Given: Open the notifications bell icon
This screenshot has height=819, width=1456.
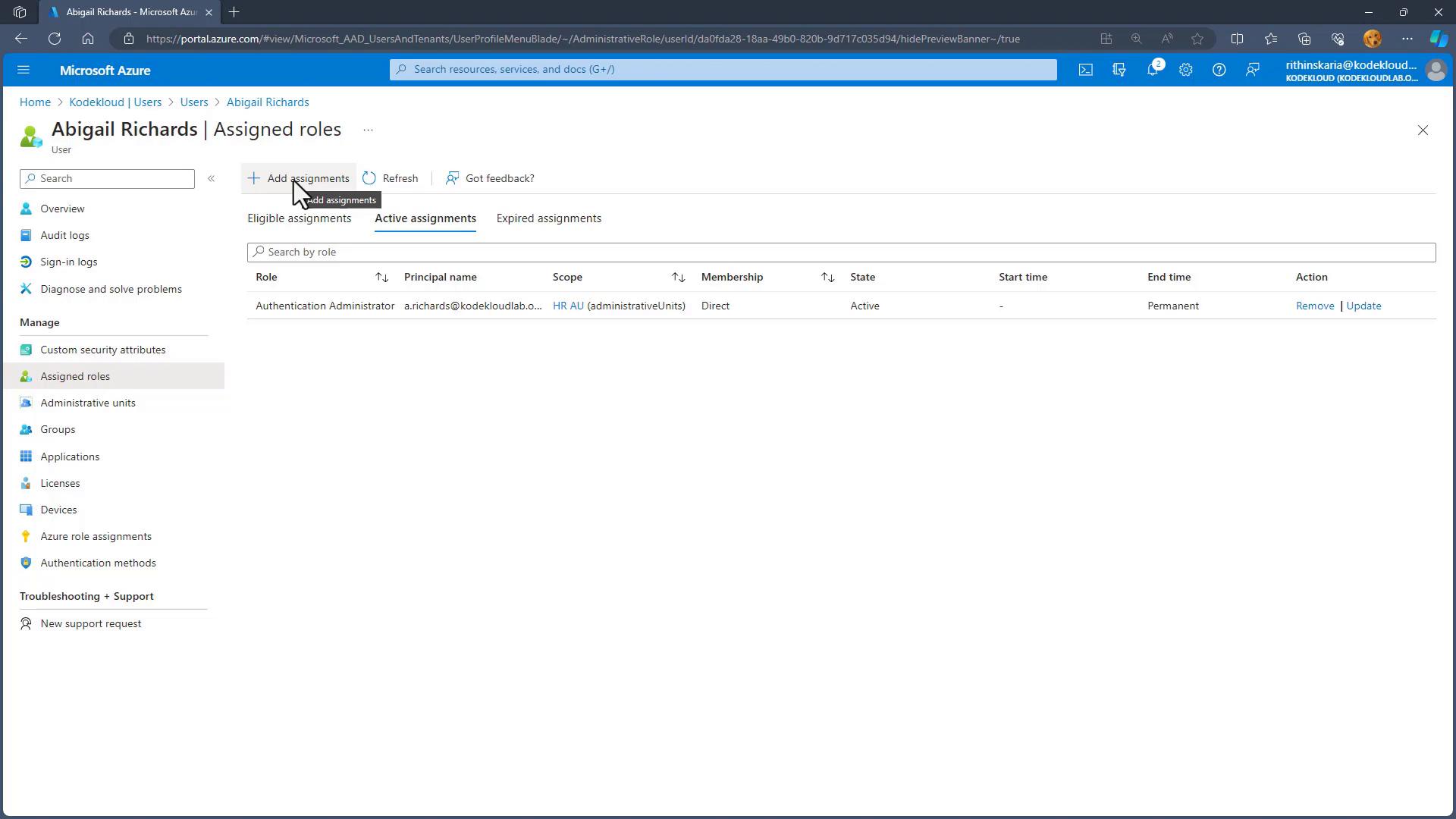Looking at the screenshot, I should click(x=1153, y=70).
